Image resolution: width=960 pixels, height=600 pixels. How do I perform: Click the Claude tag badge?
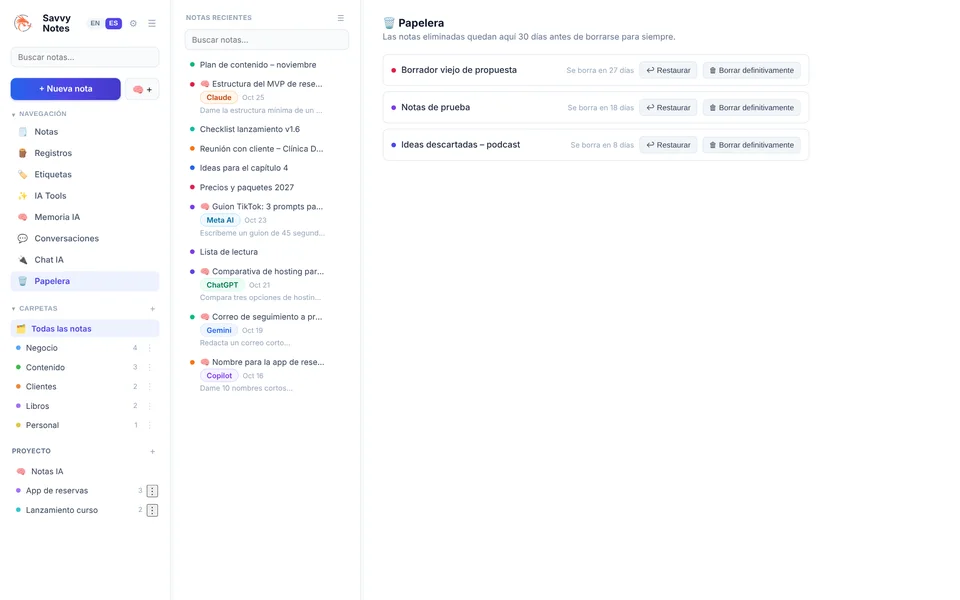click(219, 97)
